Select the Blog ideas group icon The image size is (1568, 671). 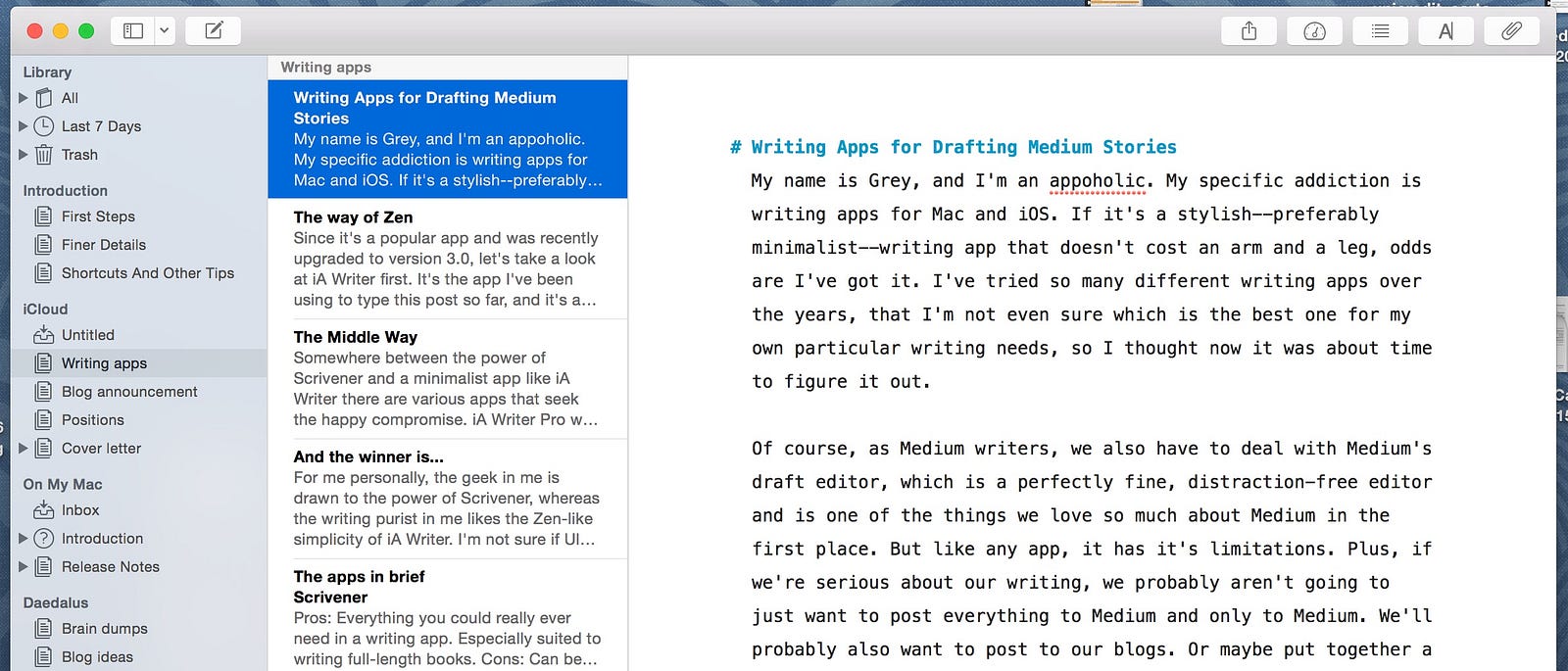[44, 657]
